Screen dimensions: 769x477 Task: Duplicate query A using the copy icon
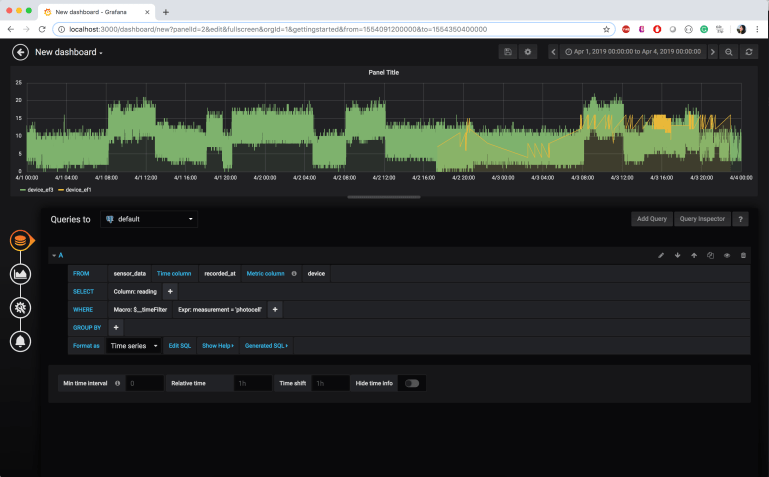(710, 255)
